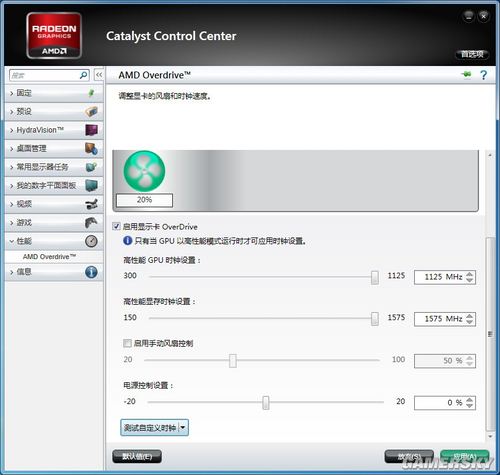500x475 pixels.
Task: Click the green fan speed icon
Action: point(144,171)
